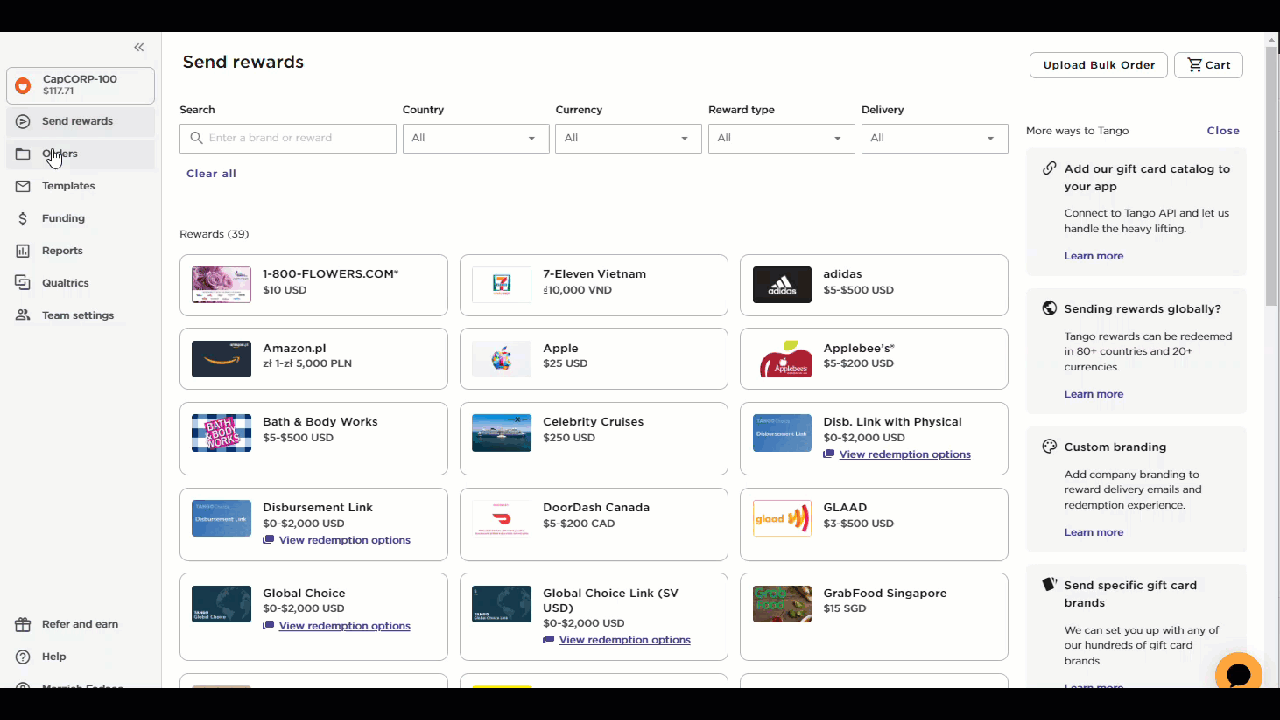
Task: Click Upload Bulk Order button
Action: pyautogui.click(x=1098, y=65)
